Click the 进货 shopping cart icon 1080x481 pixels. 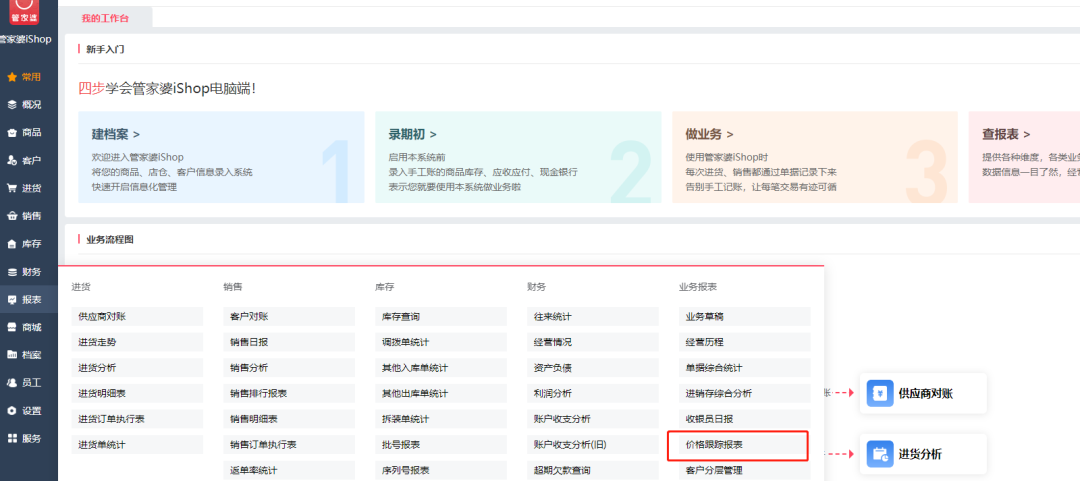(x=12, y=188)
